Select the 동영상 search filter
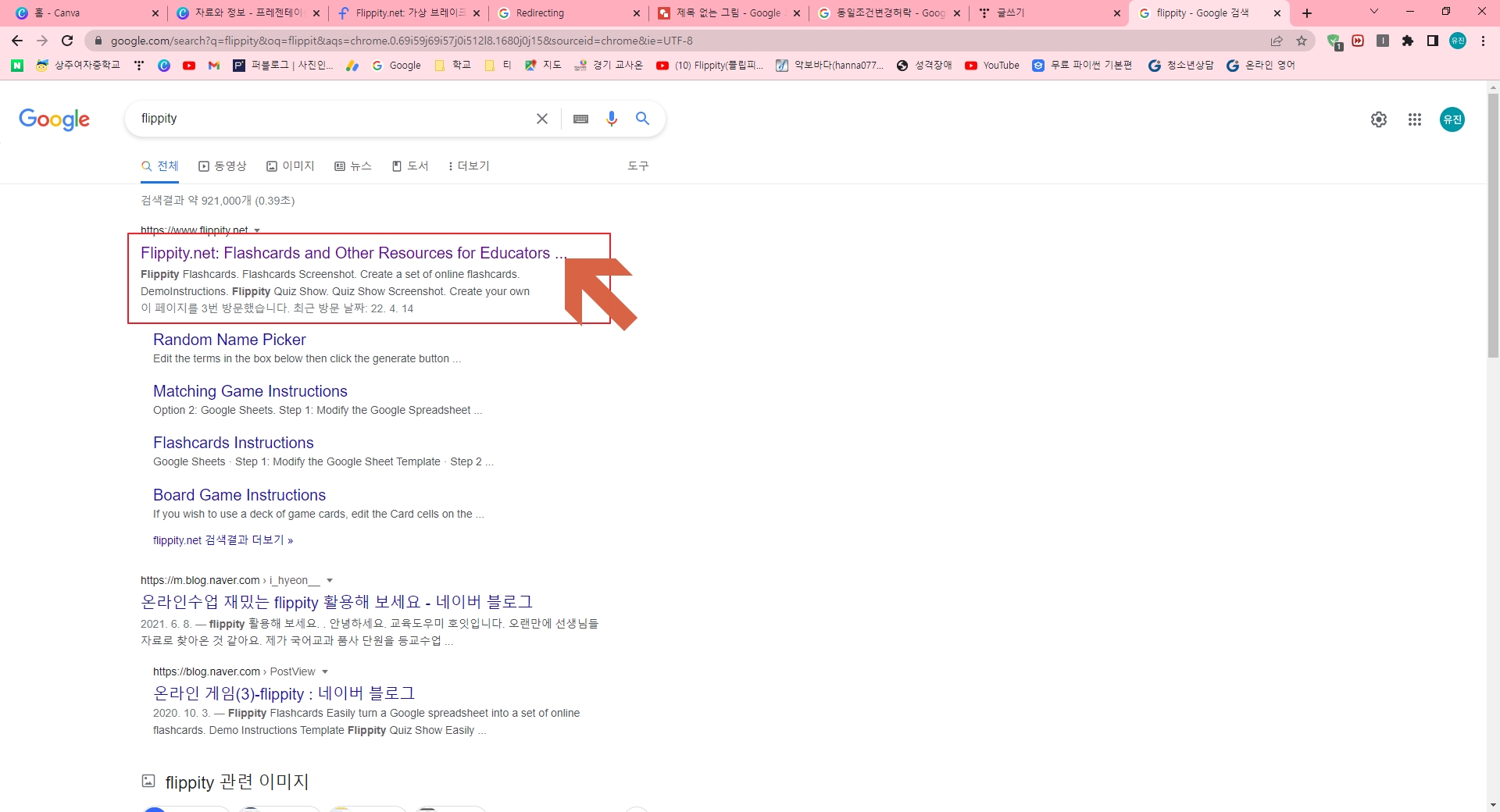The height and width of the screenshot is (812, 1500). coord(223,166)
